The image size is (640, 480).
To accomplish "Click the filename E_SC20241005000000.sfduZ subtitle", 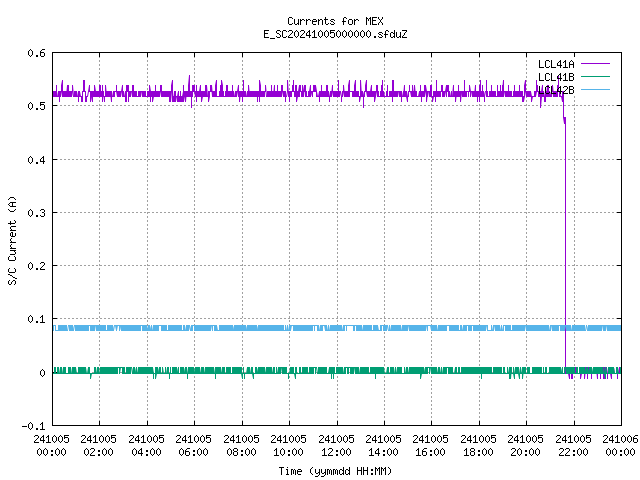I will click(x=335, y=34).
